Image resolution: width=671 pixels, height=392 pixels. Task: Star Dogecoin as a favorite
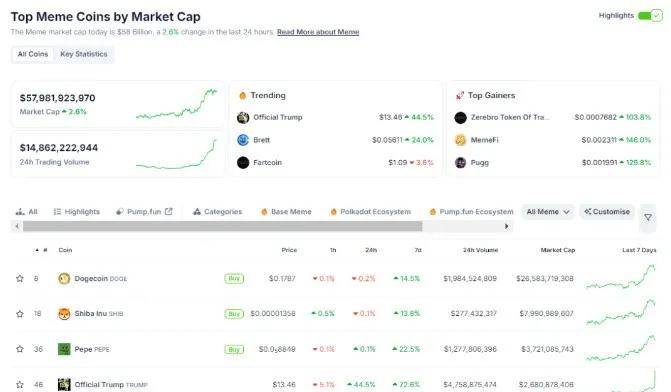(20, 279)
